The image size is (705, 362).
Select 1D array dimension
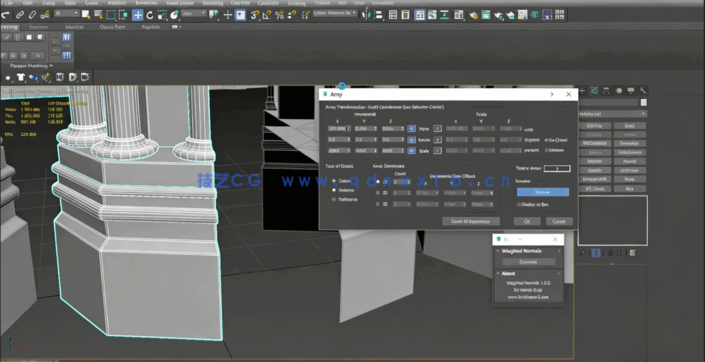click(x=378, y=182)
